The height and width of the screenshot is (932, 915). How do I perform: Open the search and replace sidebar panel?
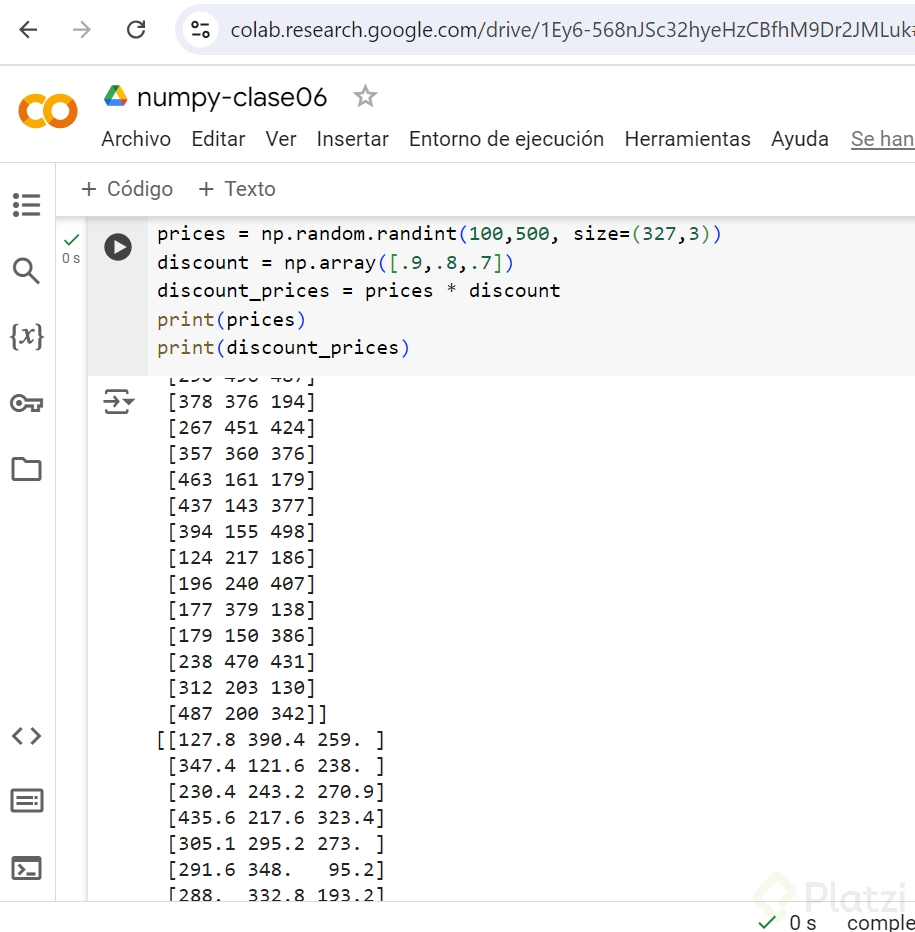[x=26, y=271]
